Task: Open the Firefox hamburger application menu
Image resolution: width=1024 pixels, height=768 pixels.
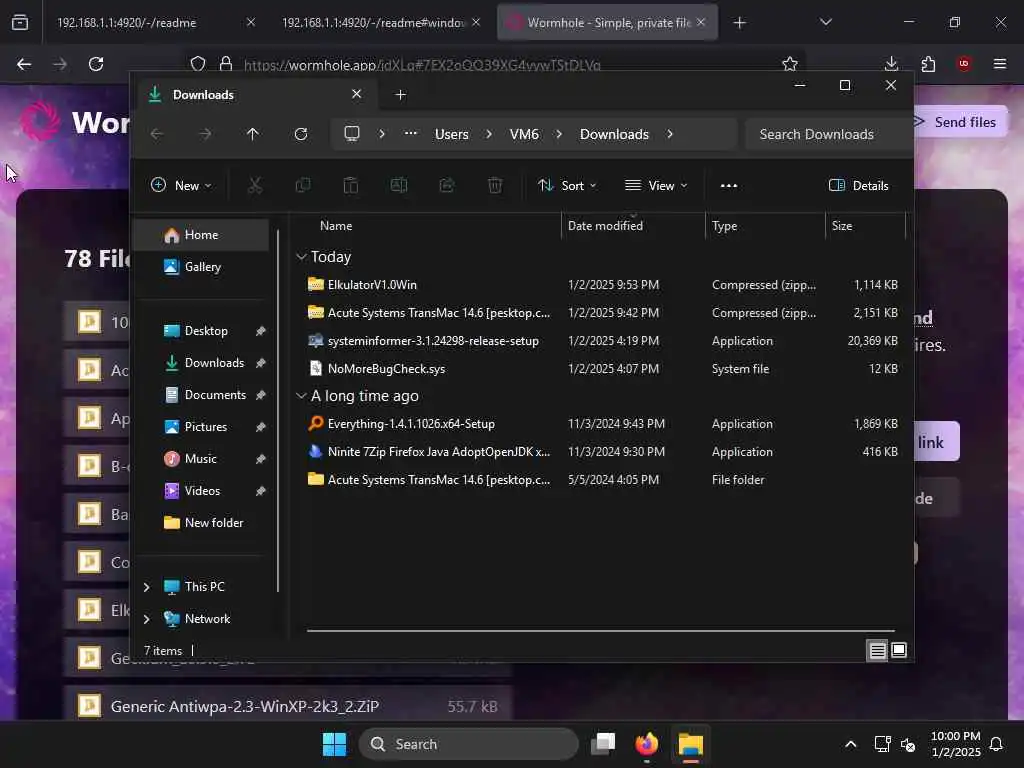Action: [1000, 64]
